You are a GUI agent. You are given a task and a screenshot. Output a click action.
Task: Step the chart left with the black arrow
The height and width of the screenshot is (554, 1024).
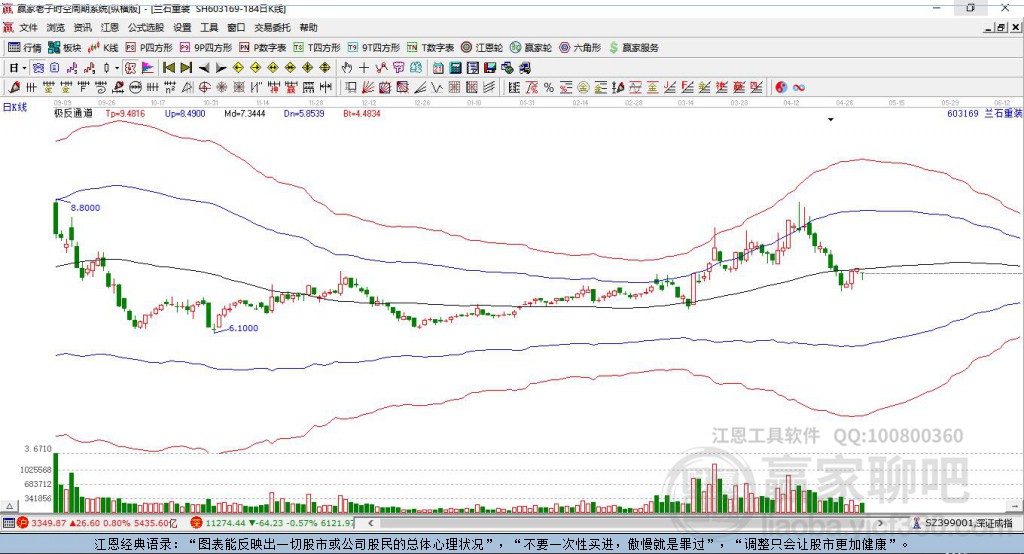click(204, 68)
